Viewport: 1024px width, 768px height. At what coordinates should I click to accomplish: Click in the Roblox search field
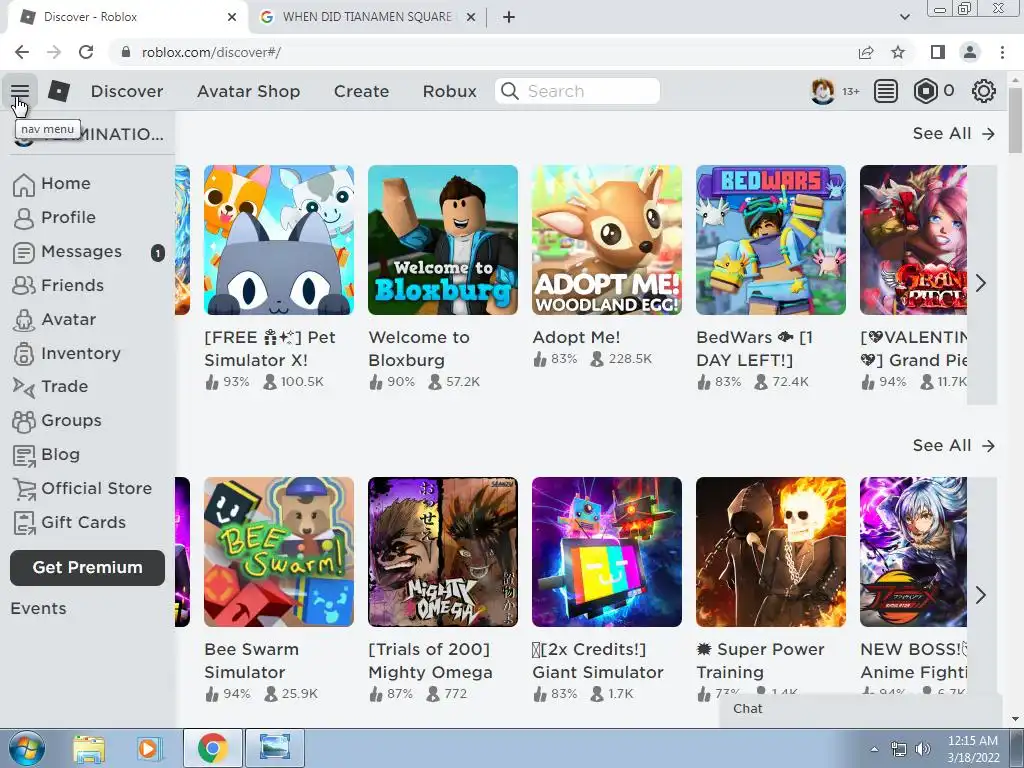[x=577, y=91]
